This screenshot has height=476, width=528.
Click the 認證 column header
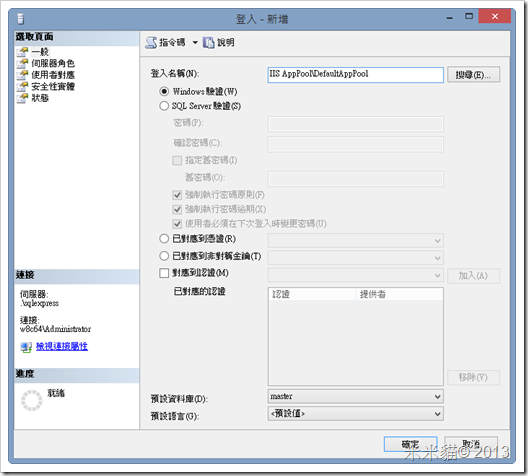click(x=312, y=294)
